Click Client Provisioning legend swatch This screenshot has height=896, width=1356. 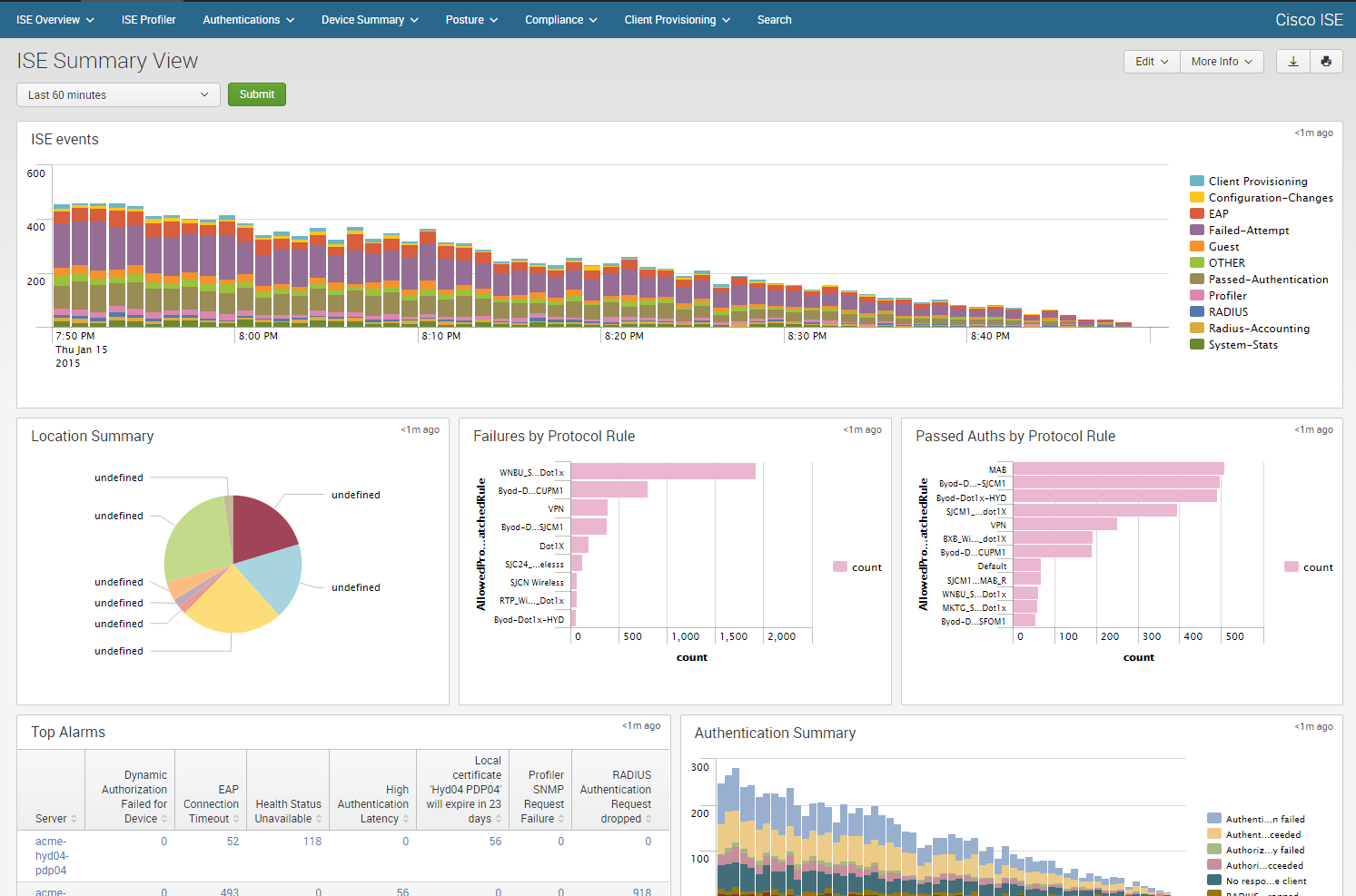[x=1197, y=182]
